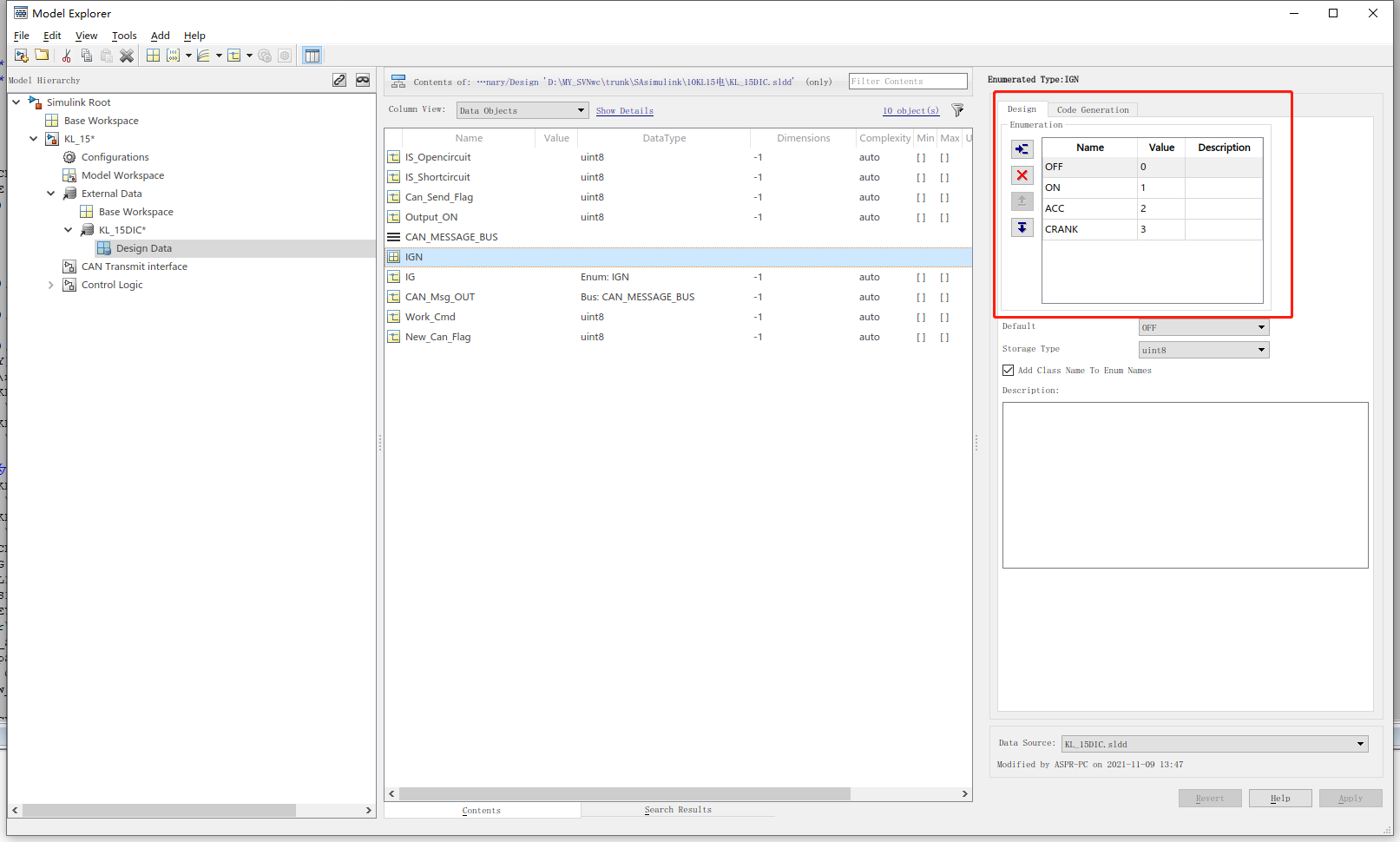Click the External Data database icon
The image size is (1400, 842).
[69, 194]
